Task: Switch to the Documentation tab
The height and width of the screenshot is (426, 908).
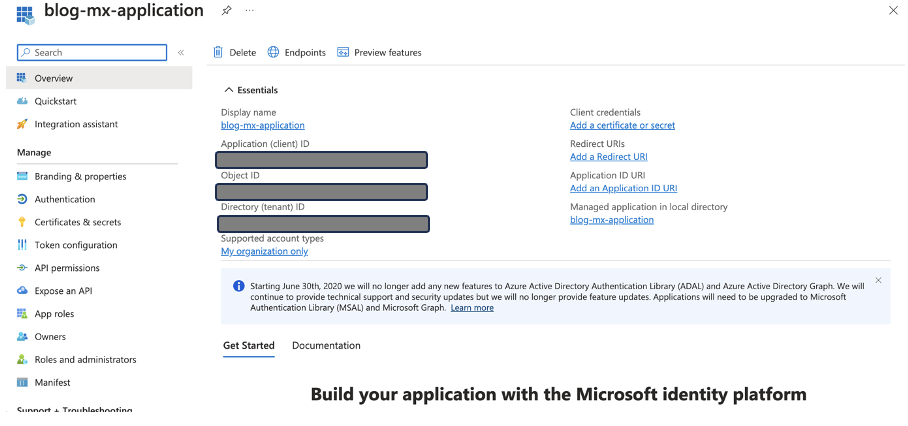Action: coord(327,346)
